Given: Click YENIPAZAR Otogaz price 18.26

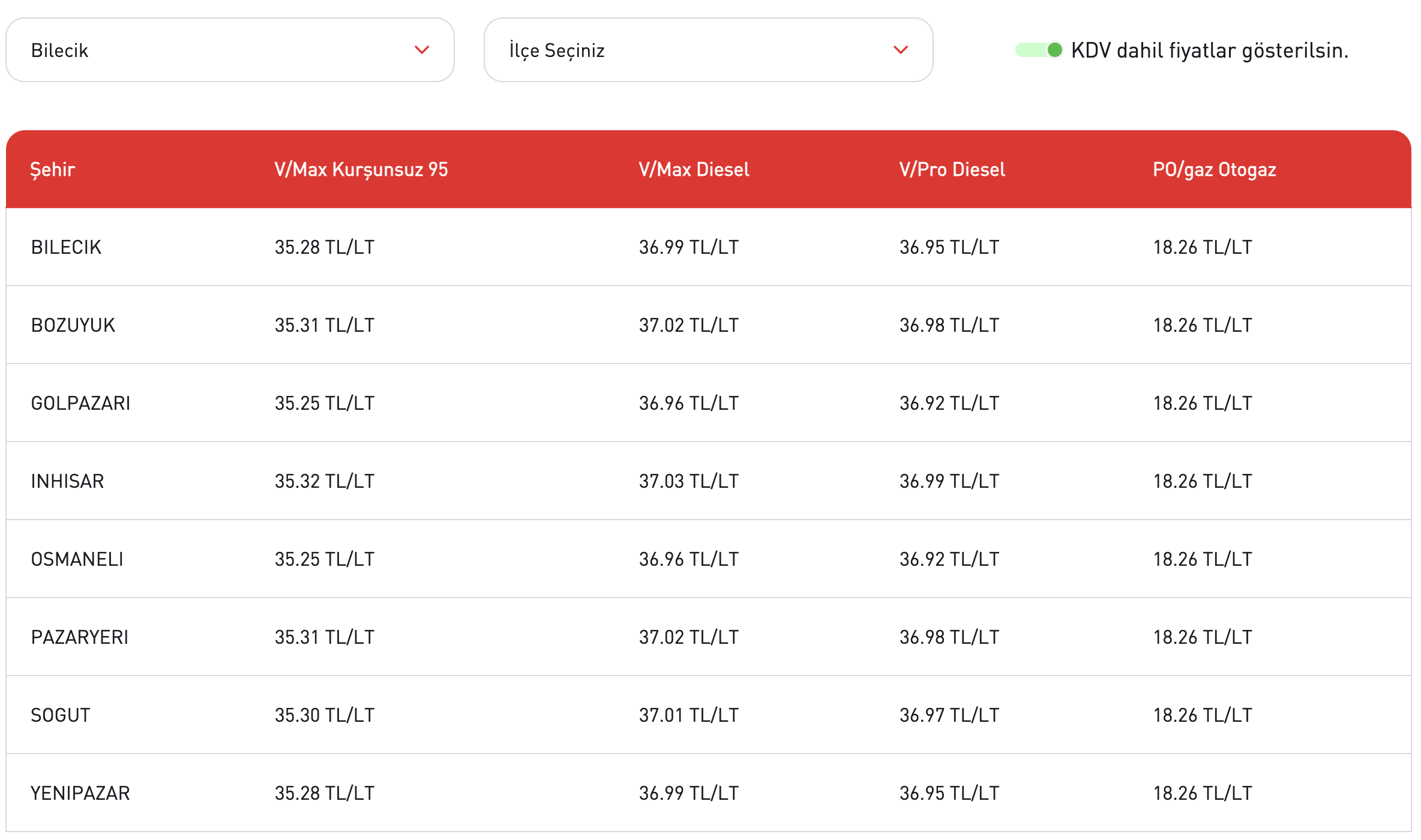Looking at the screenshot, I should click(1202, 793).
